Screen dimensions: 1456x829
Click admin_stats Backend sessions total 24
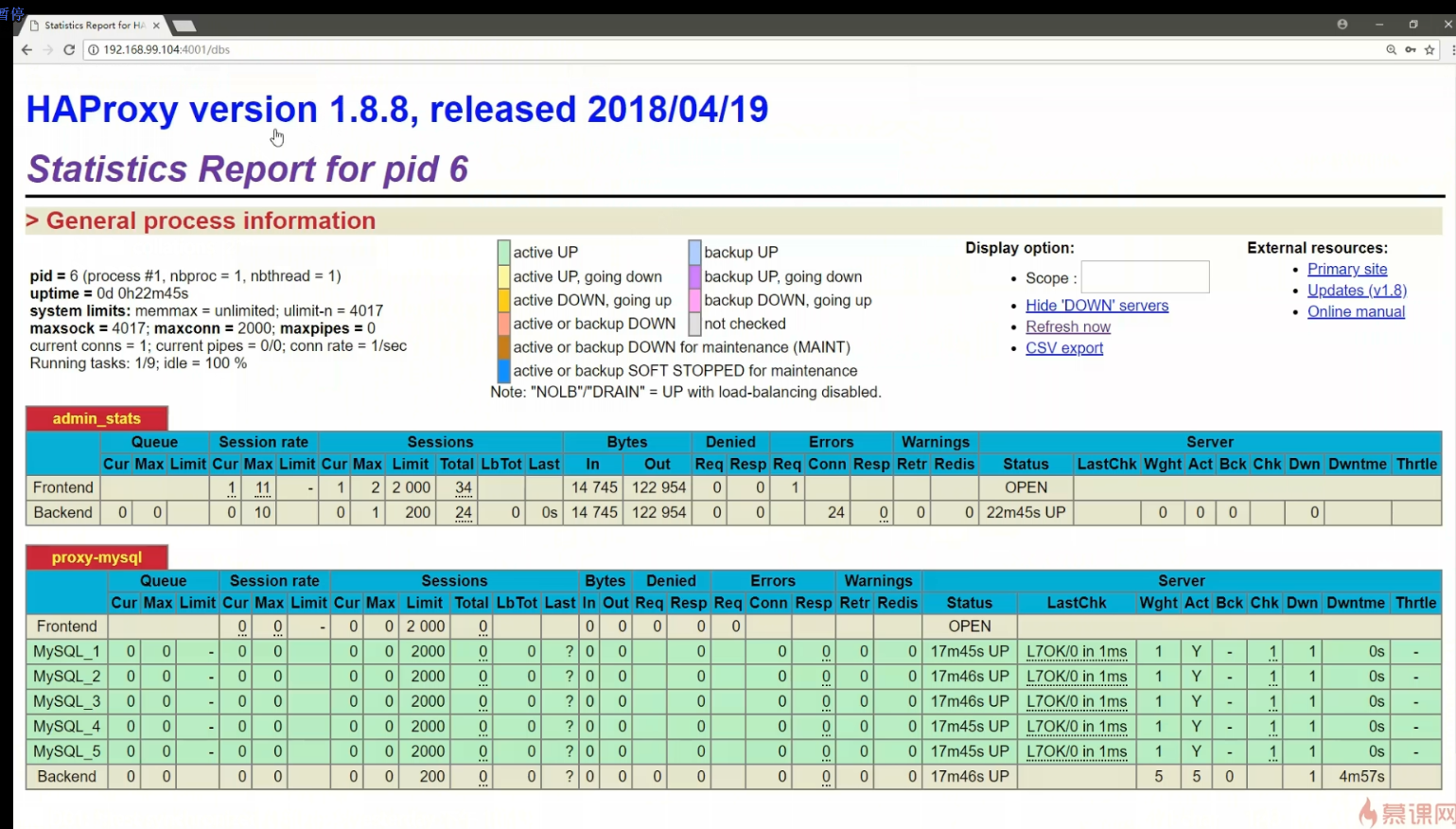[464, 512]
